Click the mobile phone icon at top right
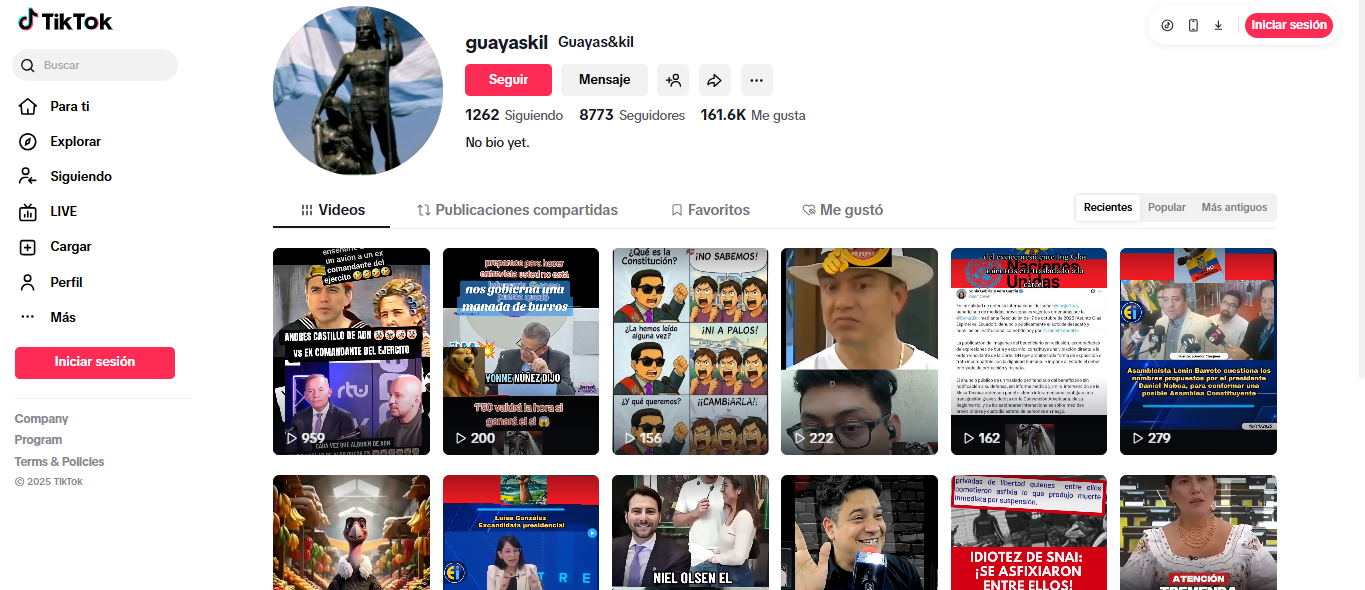 pyautogui.click(x=1193, y=25)
